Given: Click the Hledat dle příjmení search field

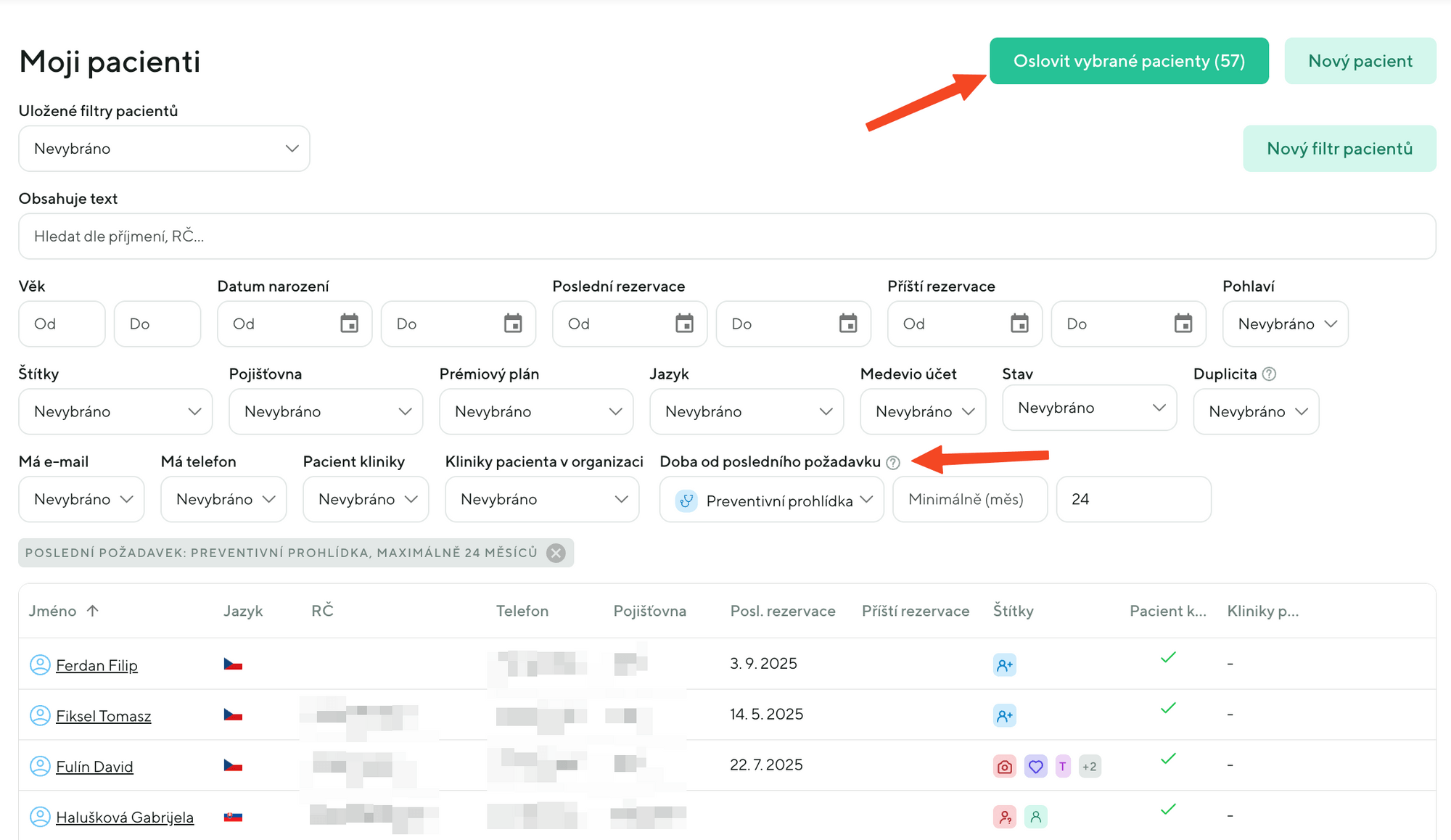Looking at the screenshot, I should point(725,236).
